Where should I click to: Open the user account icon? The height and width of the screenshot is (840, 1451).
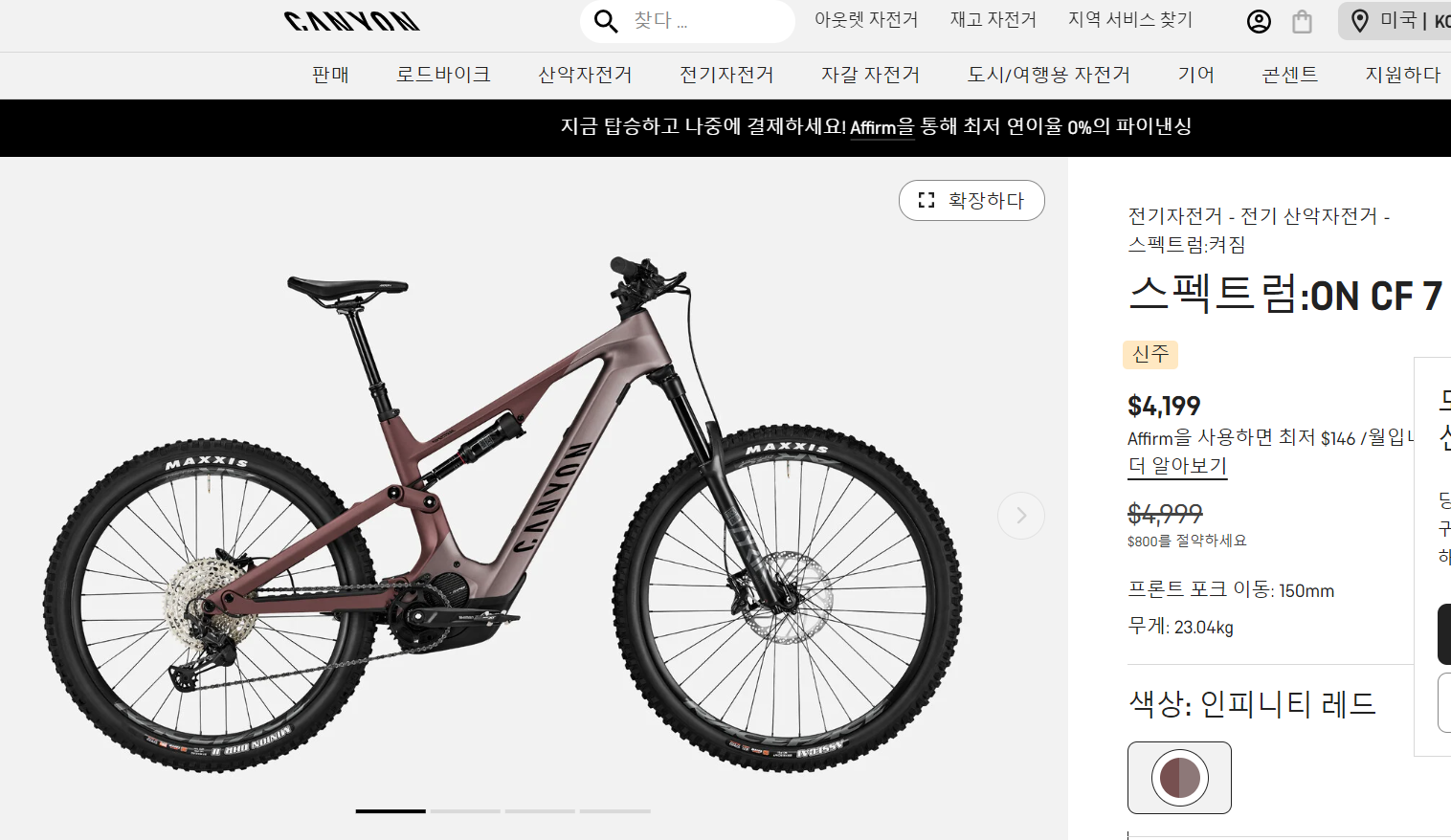pyautogui.click(x=1259, y=21)
